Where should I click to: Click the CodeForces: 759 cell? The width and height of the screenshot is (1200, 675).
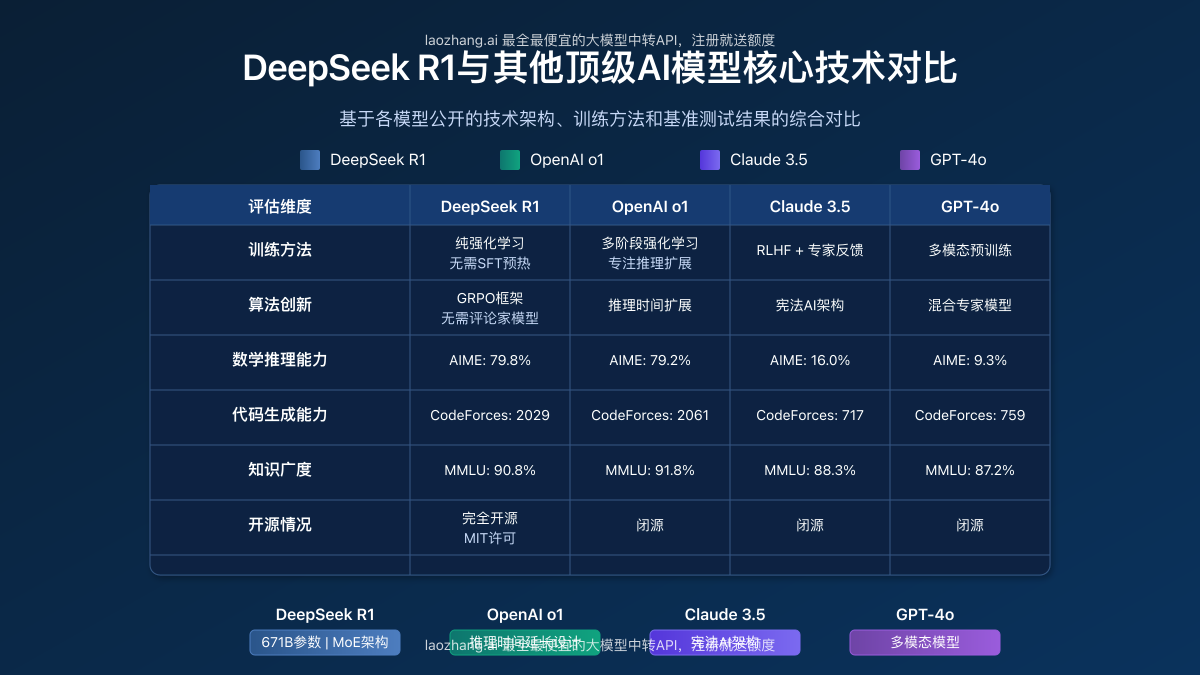pos(970,415)
